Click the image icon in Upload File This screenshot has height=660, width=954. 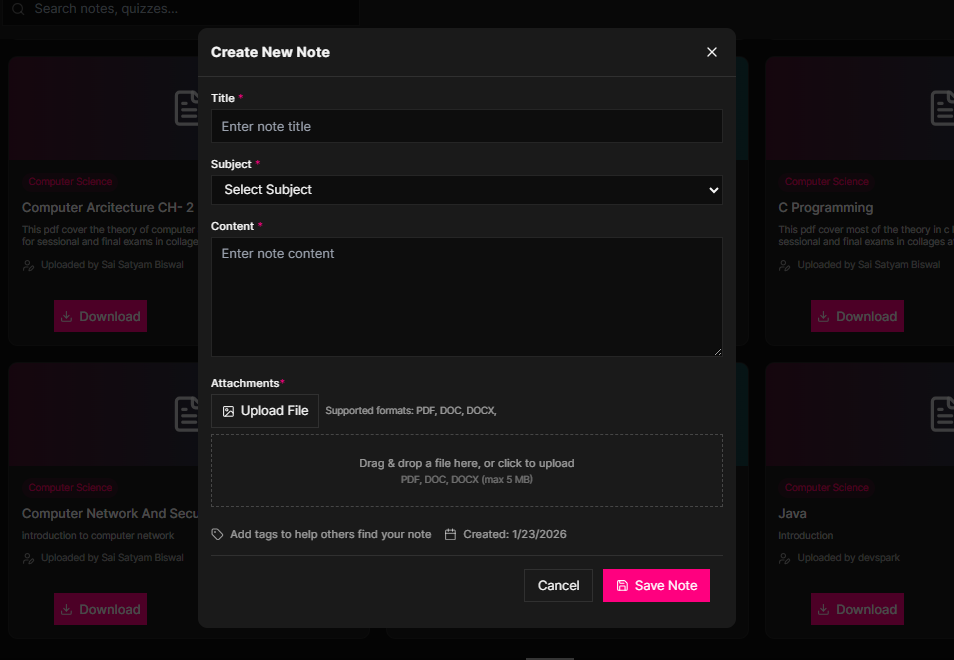[x=228, y=411]
